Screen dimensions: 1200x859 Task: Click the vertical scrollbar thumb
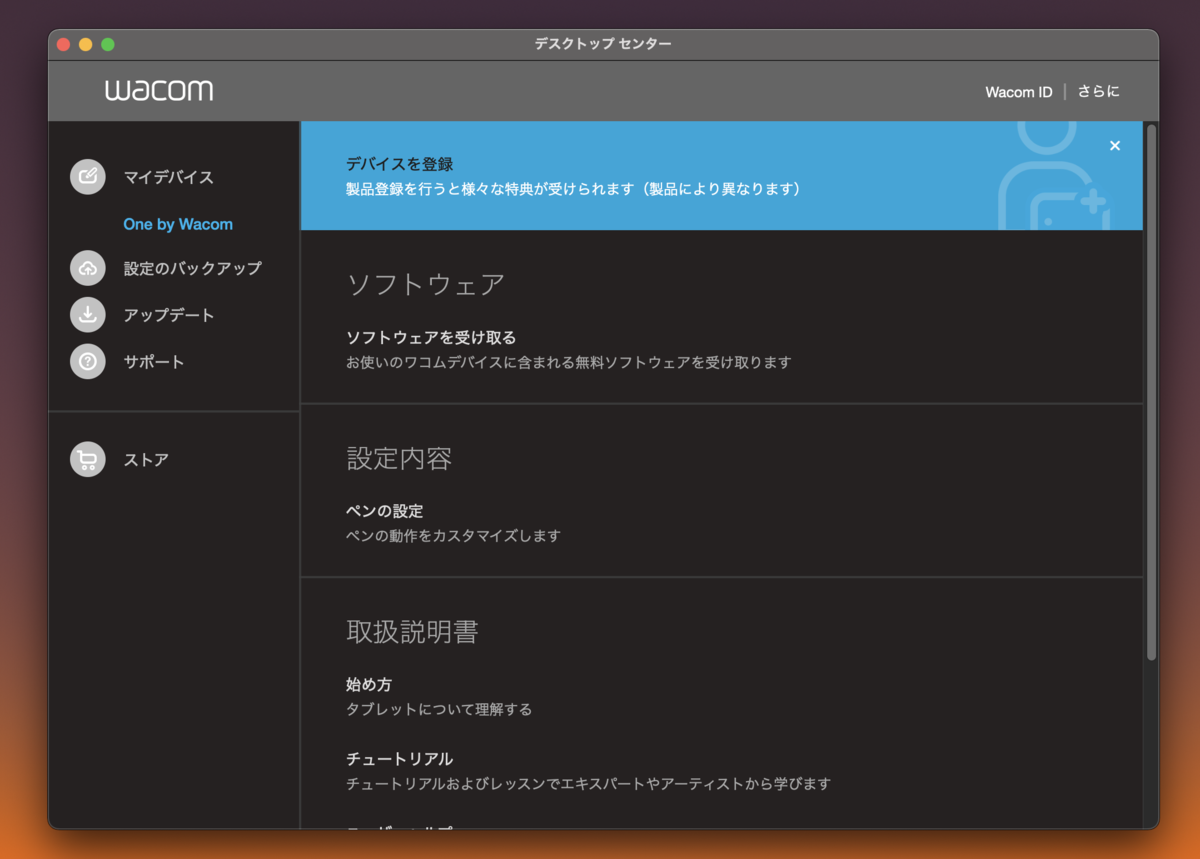[1151, 392]
